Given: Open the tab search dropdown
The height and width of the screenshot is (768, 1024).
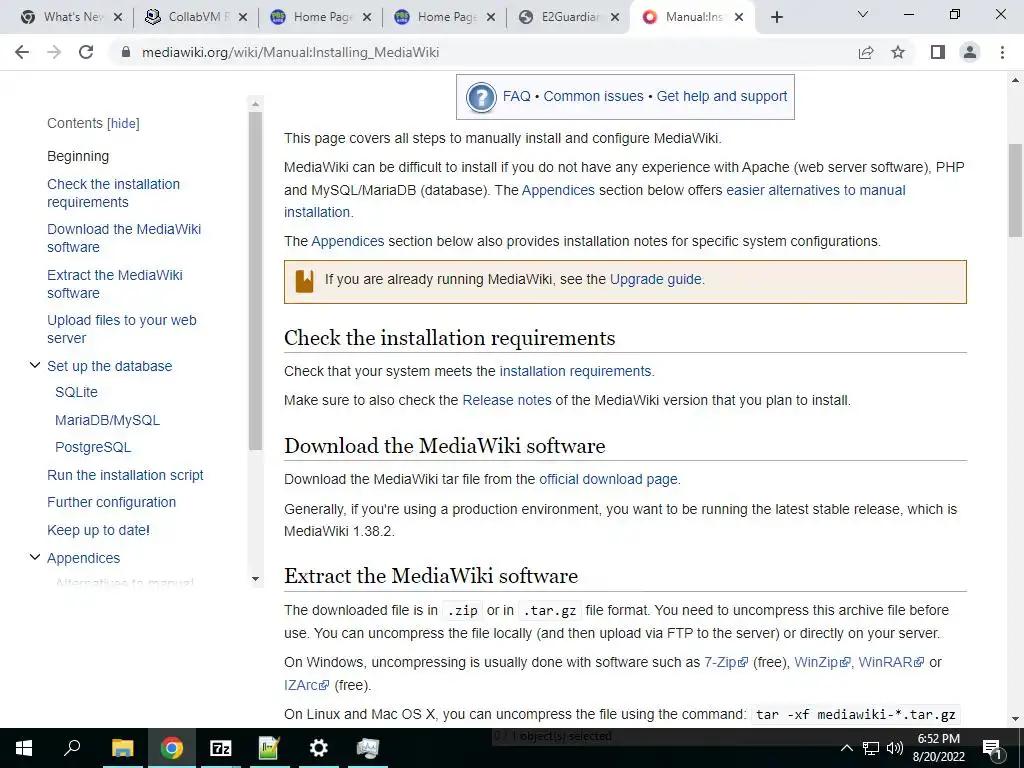Looking at the screenshot, I should tap(863, 14).
